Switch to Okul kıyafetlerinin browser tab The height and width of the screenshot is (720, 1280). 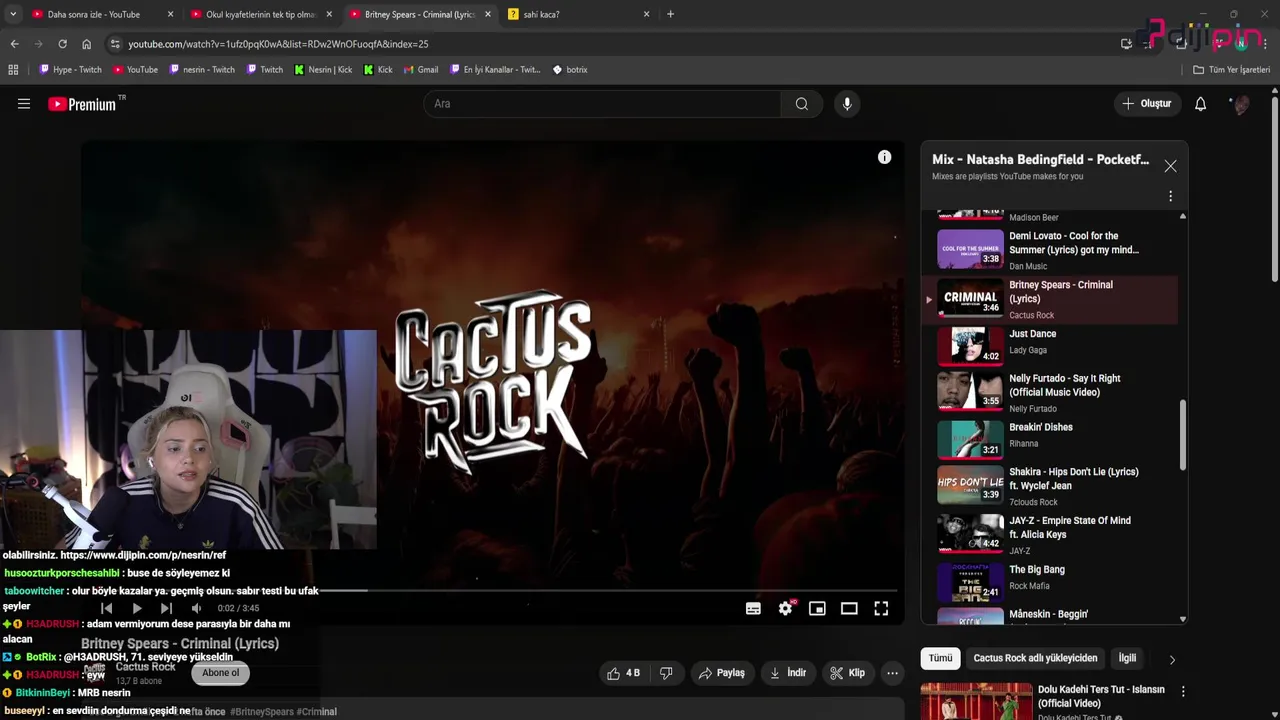pyautogui.click(x=260, y=14)
